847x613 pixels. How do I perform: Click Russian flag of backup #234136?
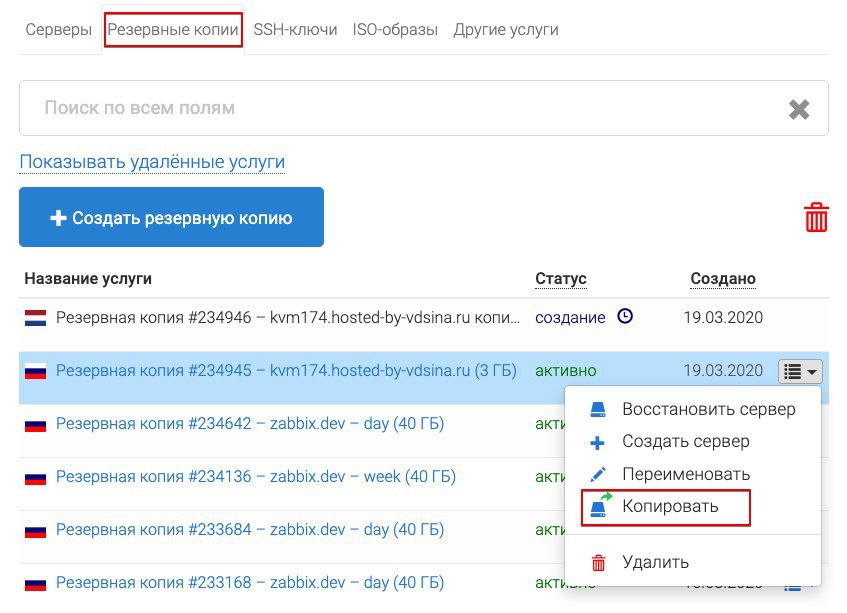pos(35,477)
